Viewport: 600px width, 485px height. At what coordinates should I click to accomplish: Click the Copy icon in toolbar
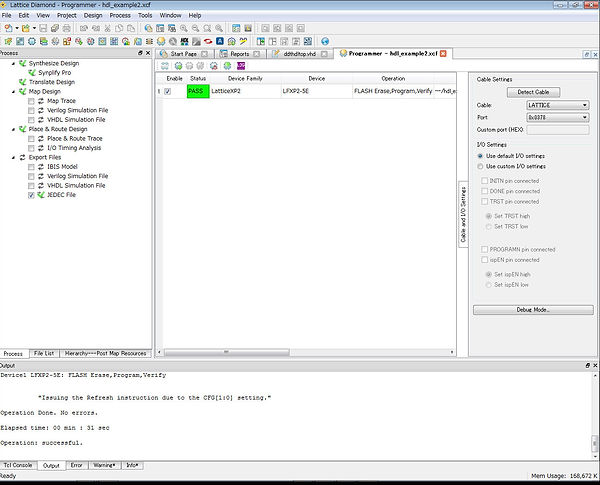(x=119, y=28)
